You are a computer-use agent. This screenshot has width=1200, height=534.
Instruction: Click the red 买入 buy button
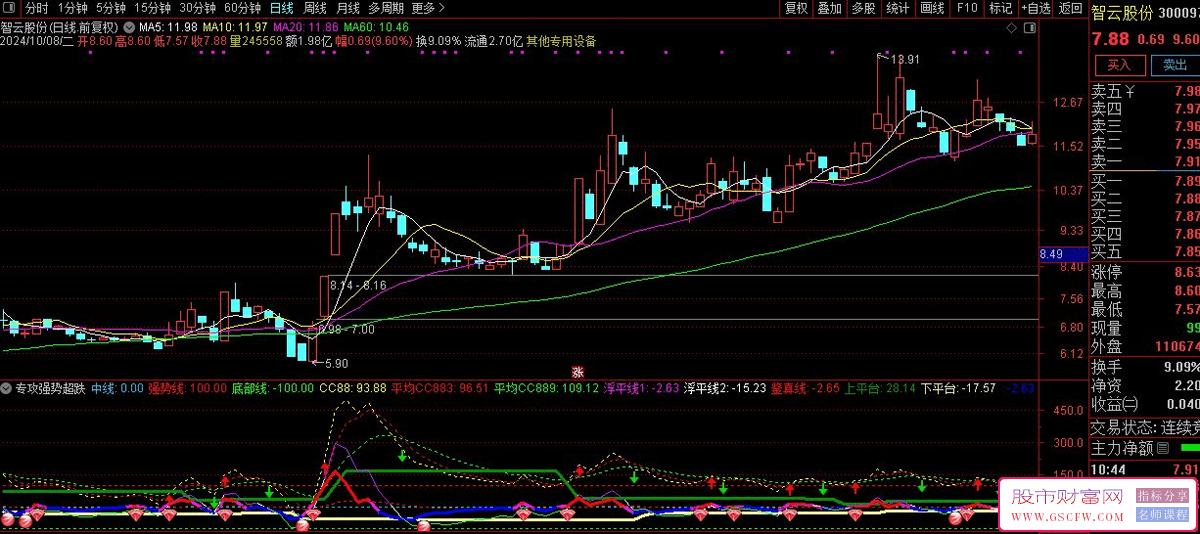click(1119, 65)
